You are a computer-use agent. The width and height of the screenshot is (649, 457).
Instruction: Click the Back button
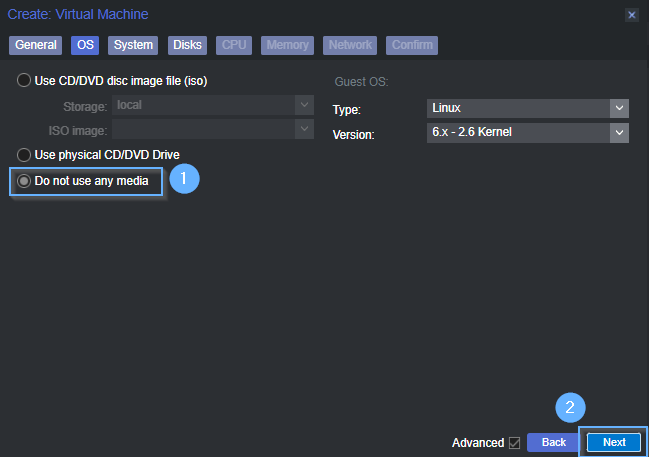(x=553, y=442)
